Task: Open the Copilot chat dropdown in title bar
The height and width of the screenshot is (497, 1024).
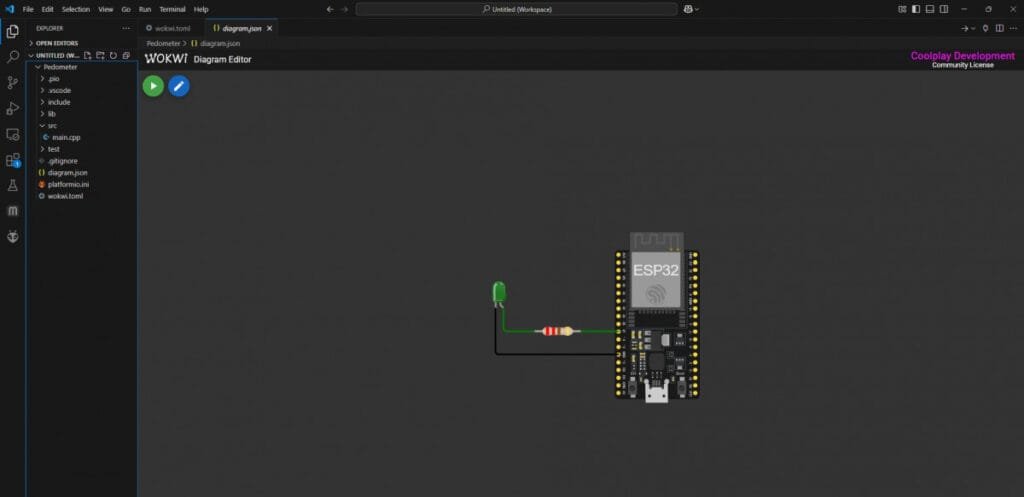Action: [x=691, y=9]
